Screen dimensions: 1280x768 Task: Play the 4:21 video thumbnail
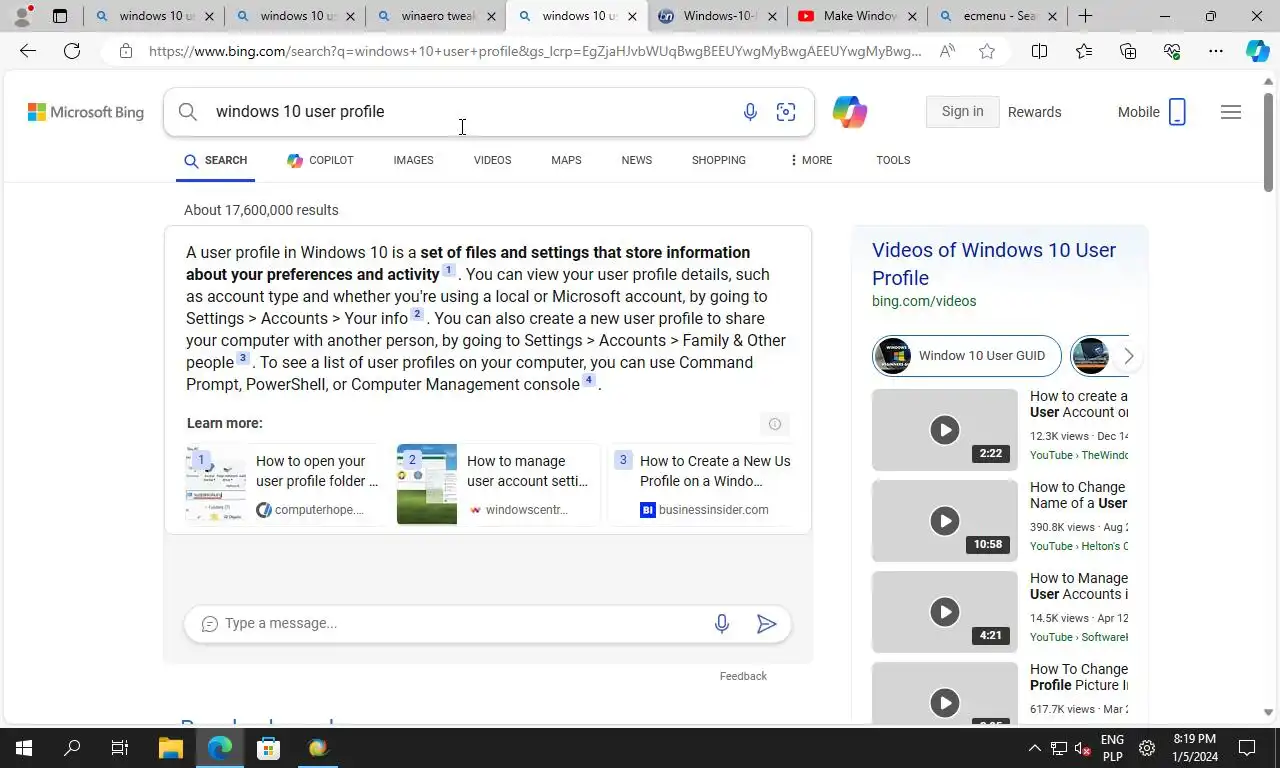(x=945, y=612)
